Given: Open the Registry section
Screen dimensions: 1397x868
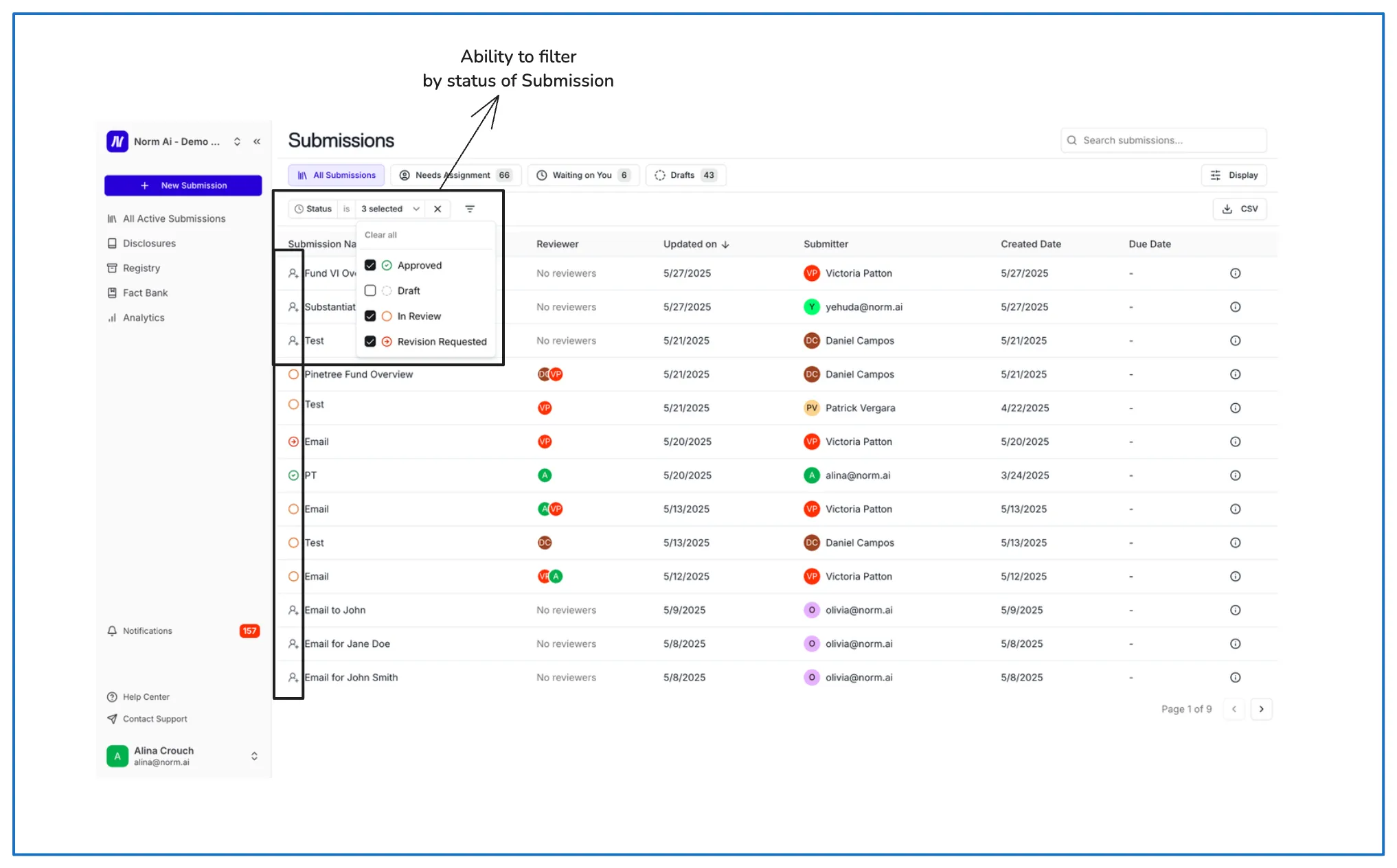Looking at the screenshot, I should coord(141,268).
